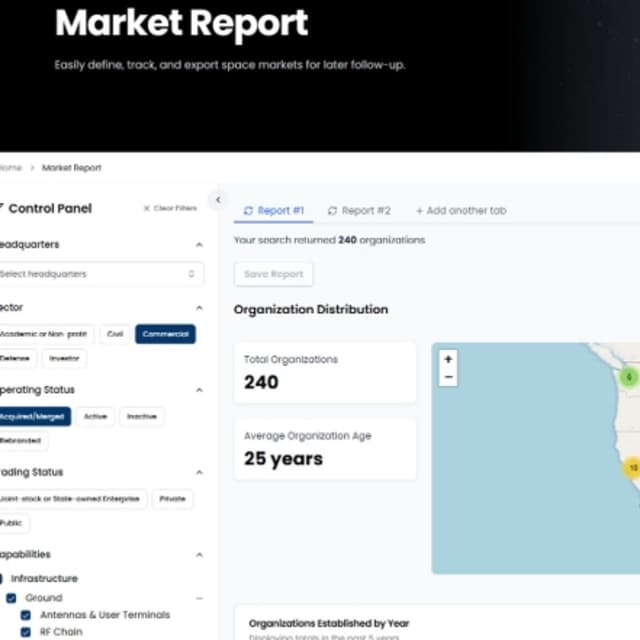Click the breadcrumb chevron before Market Report
Image resolution: width=640 pixels, height=640 pixels.
pyautogui.click(x=32, y=168)
